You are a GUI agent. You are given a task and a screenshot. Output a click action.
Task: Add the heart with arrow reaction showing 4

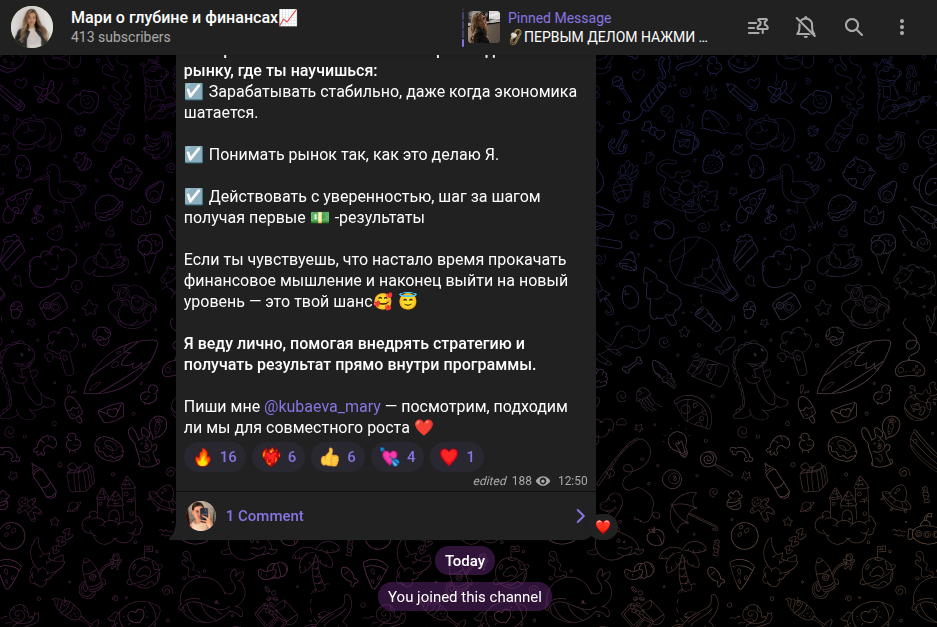pyautogui.click(x=397, y=457)
